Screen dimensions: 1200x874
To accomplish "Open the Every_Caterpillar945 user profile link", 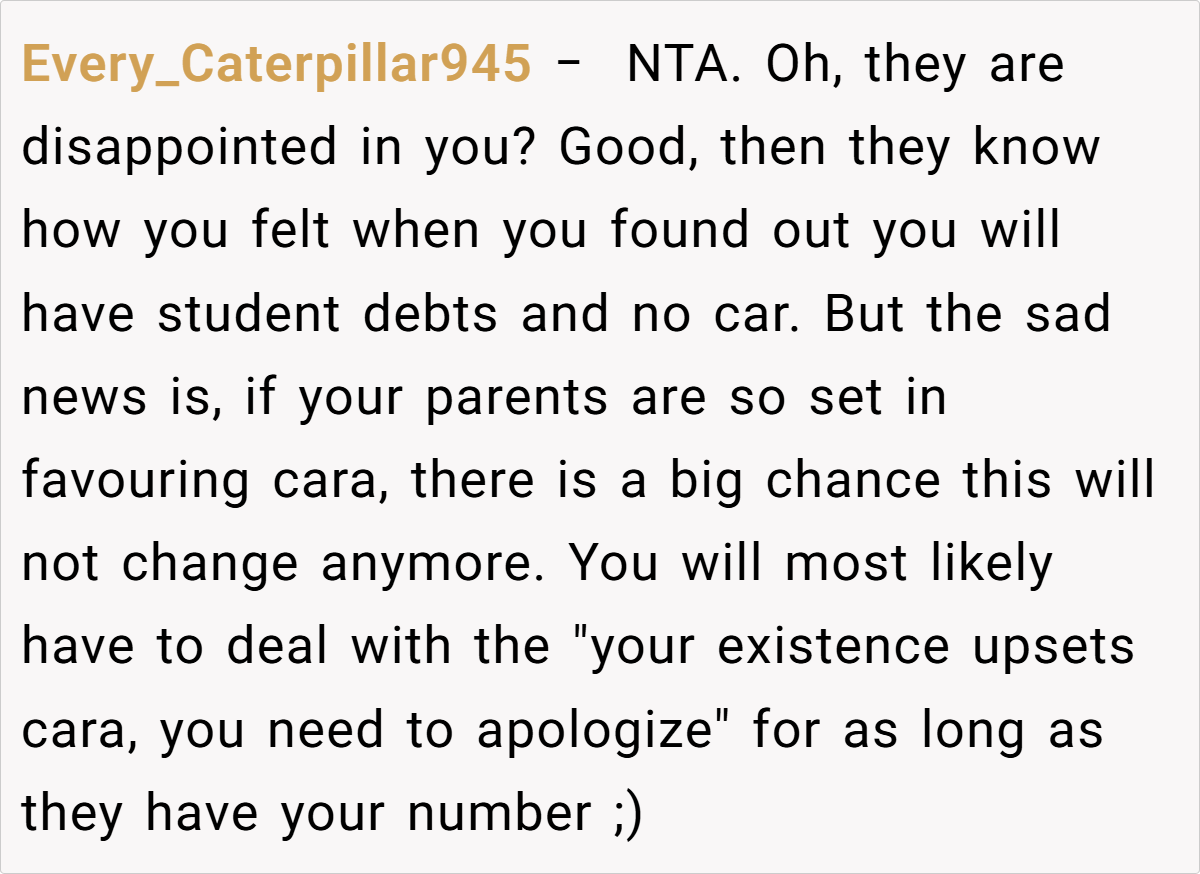I will (x=276, y=66).
